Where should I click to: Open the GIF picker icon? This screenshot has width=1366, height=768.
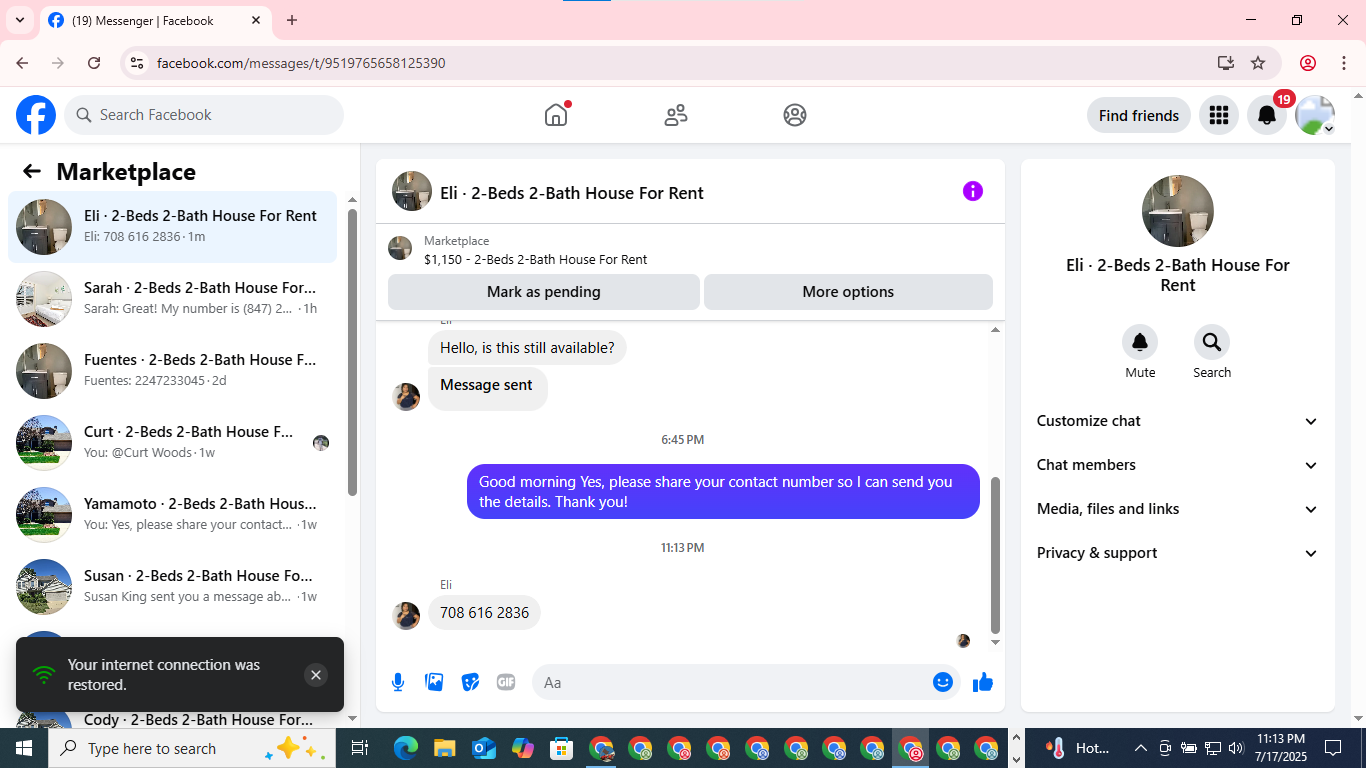(506, 682)
